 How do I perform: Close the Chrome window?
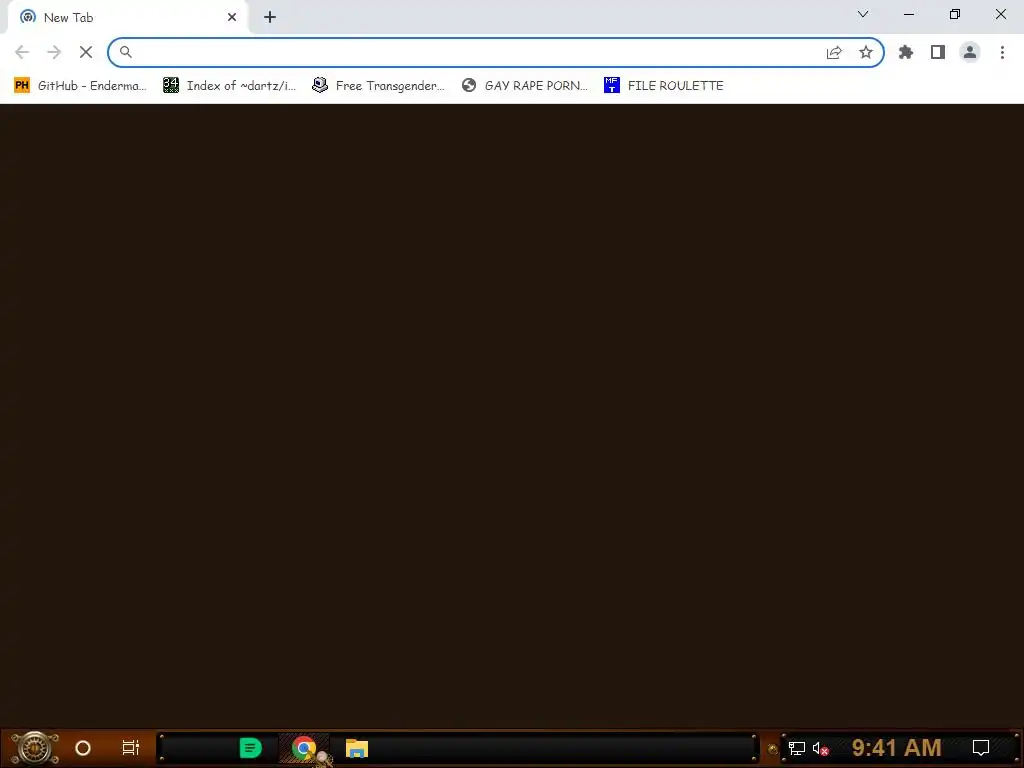click(x=1000, y=14)
